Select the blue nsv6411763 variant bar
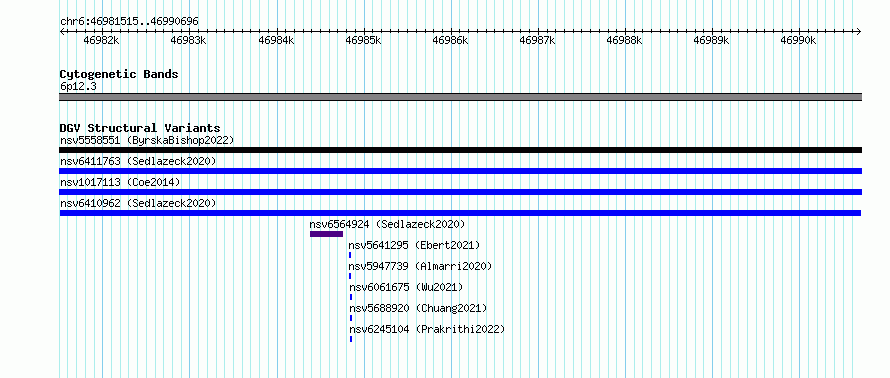890x378 pixels. 460,171
